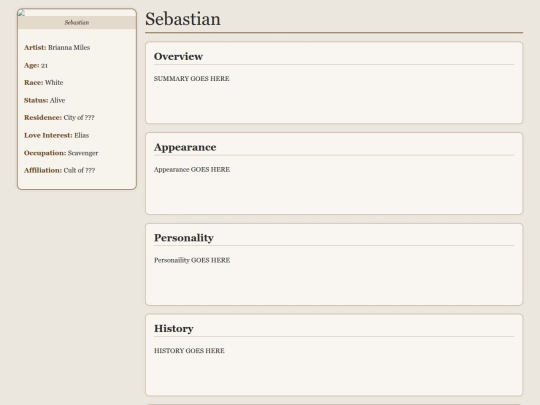Click the Status: Alive row
Image resolution: width=540 pixels, height=405 pixels.
click(44, 100)
